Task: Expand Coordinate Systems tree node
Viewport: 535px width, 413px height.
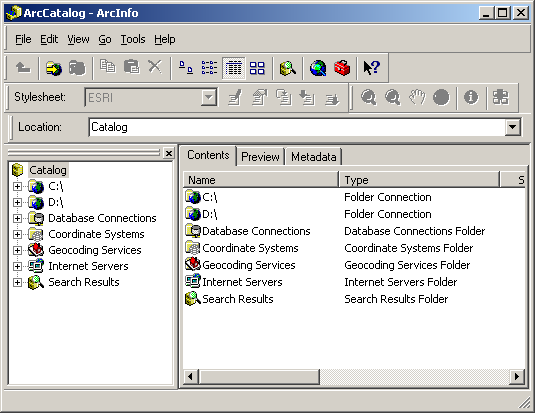Action: [x=17, y=234]
